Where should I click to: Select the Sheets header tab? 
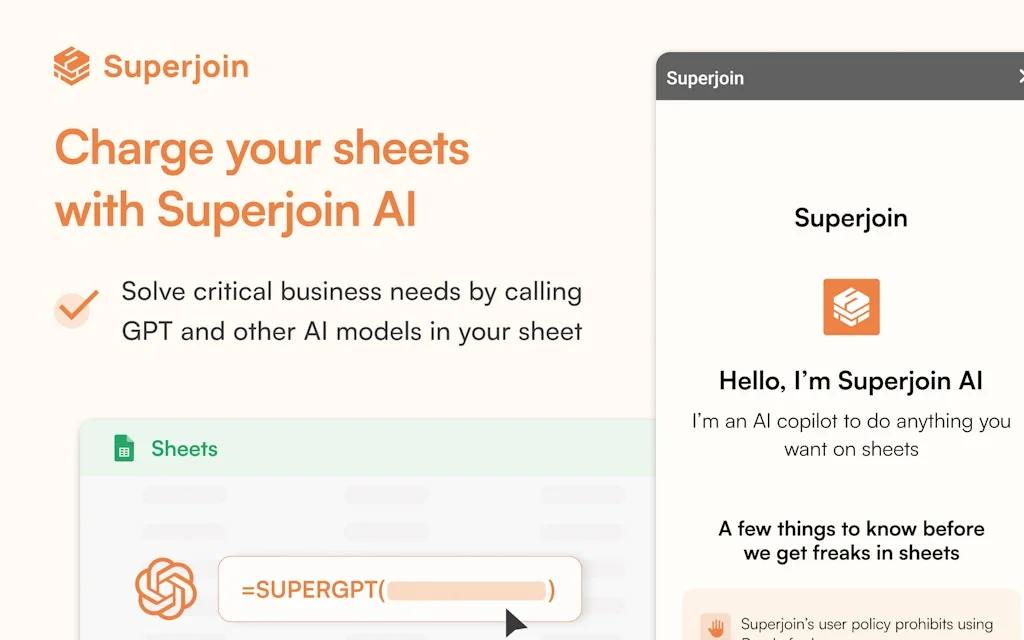click(184, 448)
